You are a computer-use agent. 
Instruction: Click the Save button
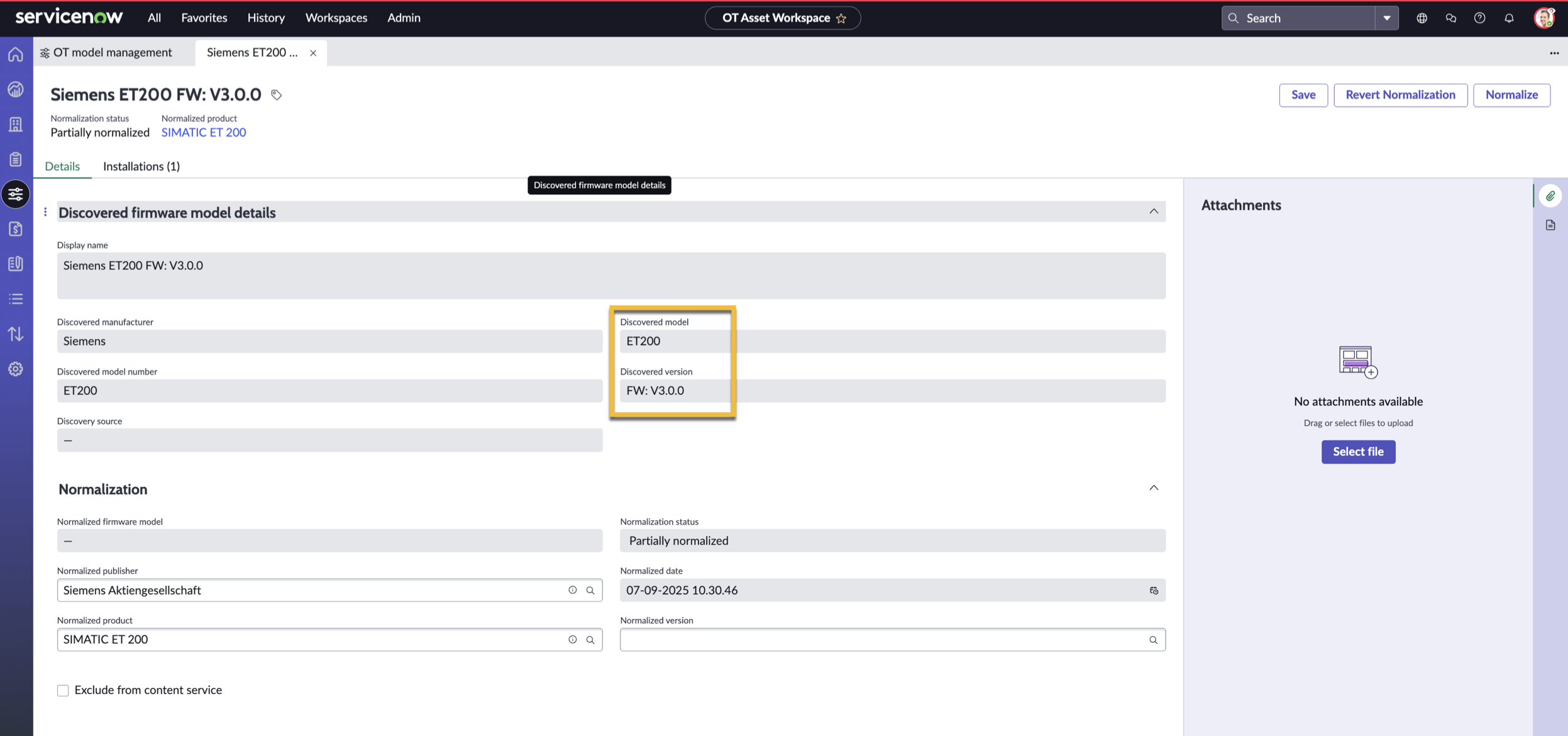(1303, 95)
